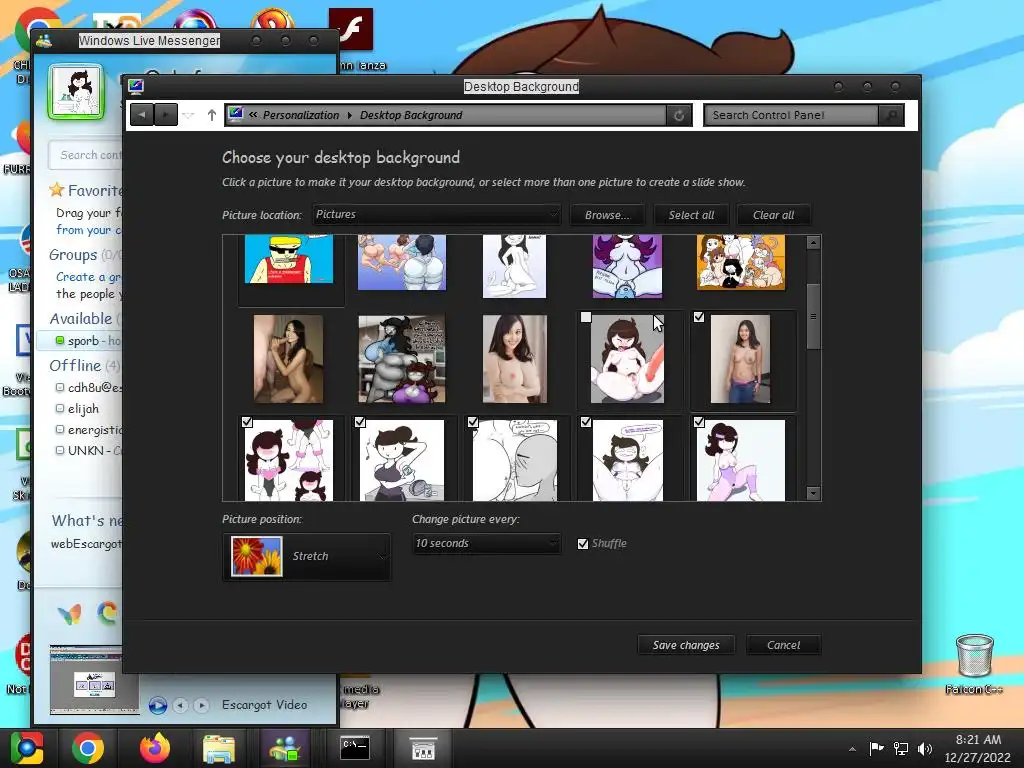Click the picture list scroll-down arrow
This screenshot has height=768, width=1024.
[813, 493]
